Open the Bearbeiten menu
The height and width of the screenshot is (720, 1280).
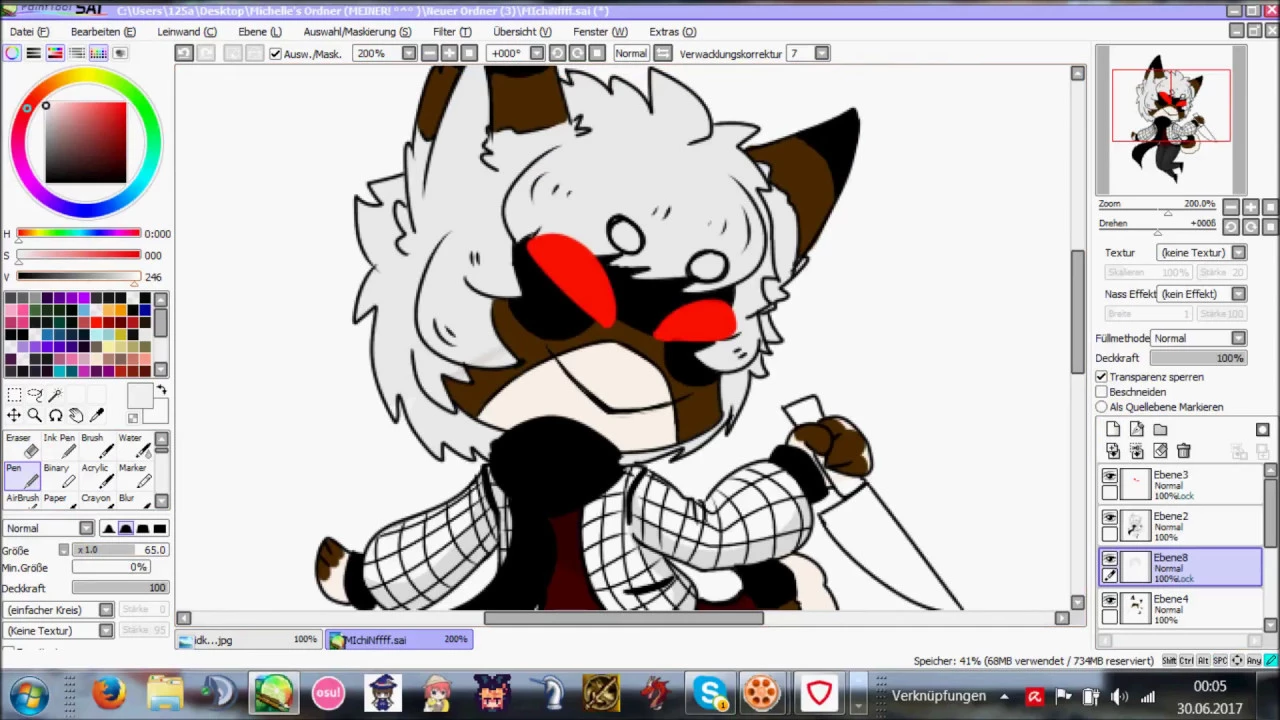coord(103,32)
